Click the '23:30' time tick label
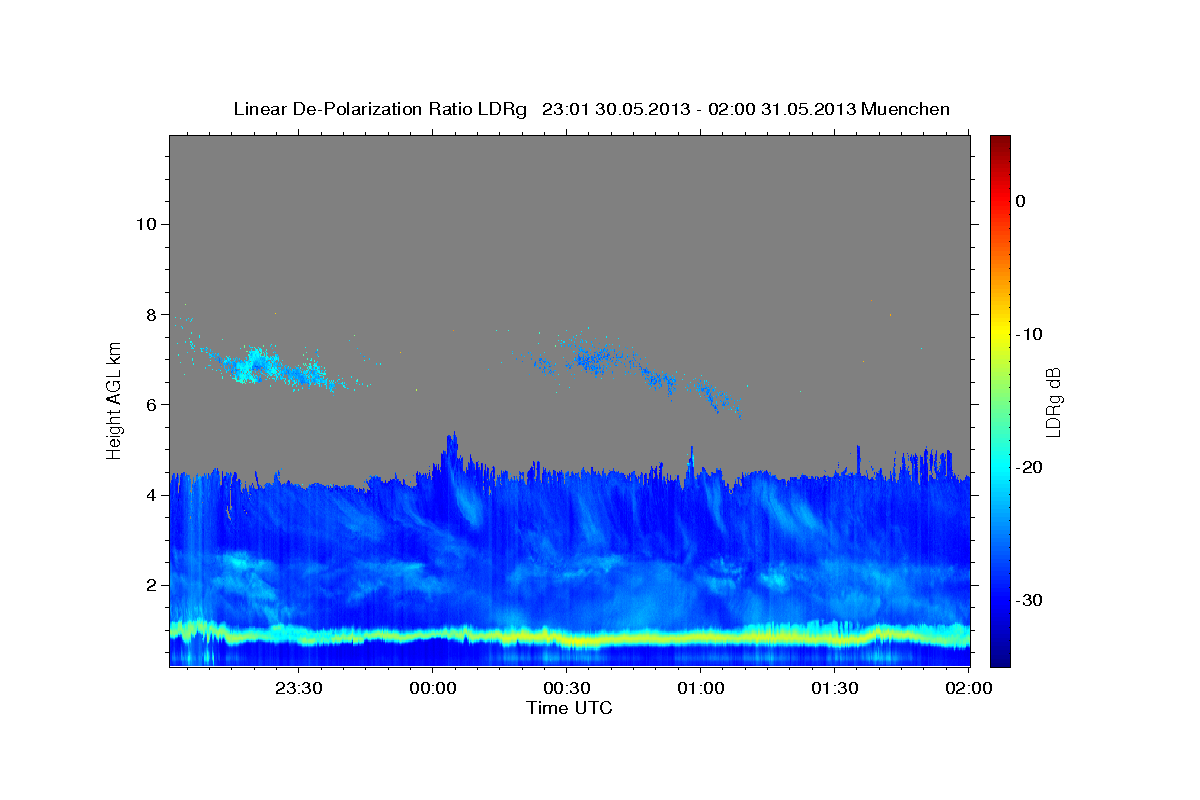The image size is (1200, 800). [299, 688]
